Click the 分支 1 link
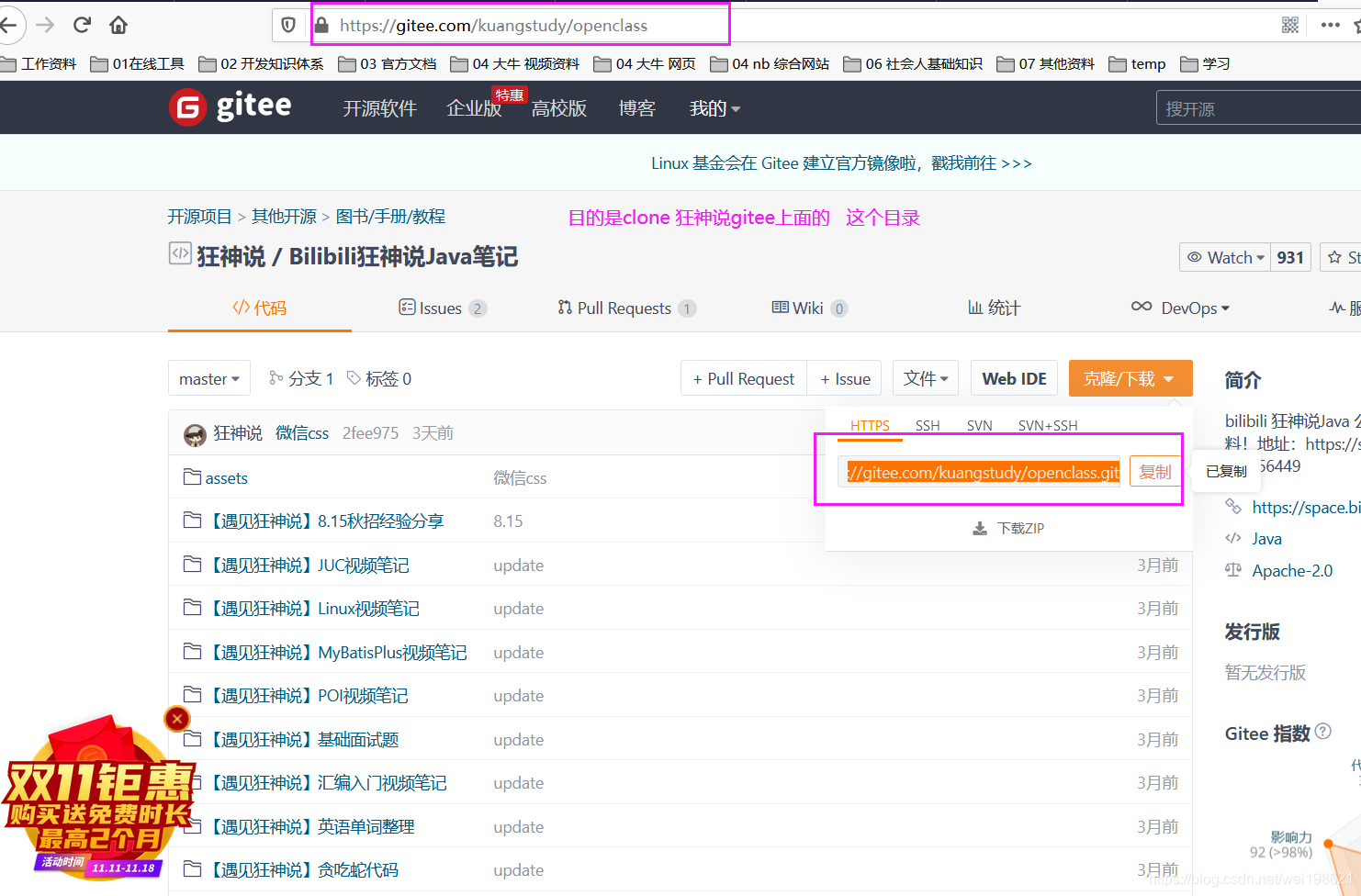The width and height of the screenshot is (1361, 896). pos(301,378)
